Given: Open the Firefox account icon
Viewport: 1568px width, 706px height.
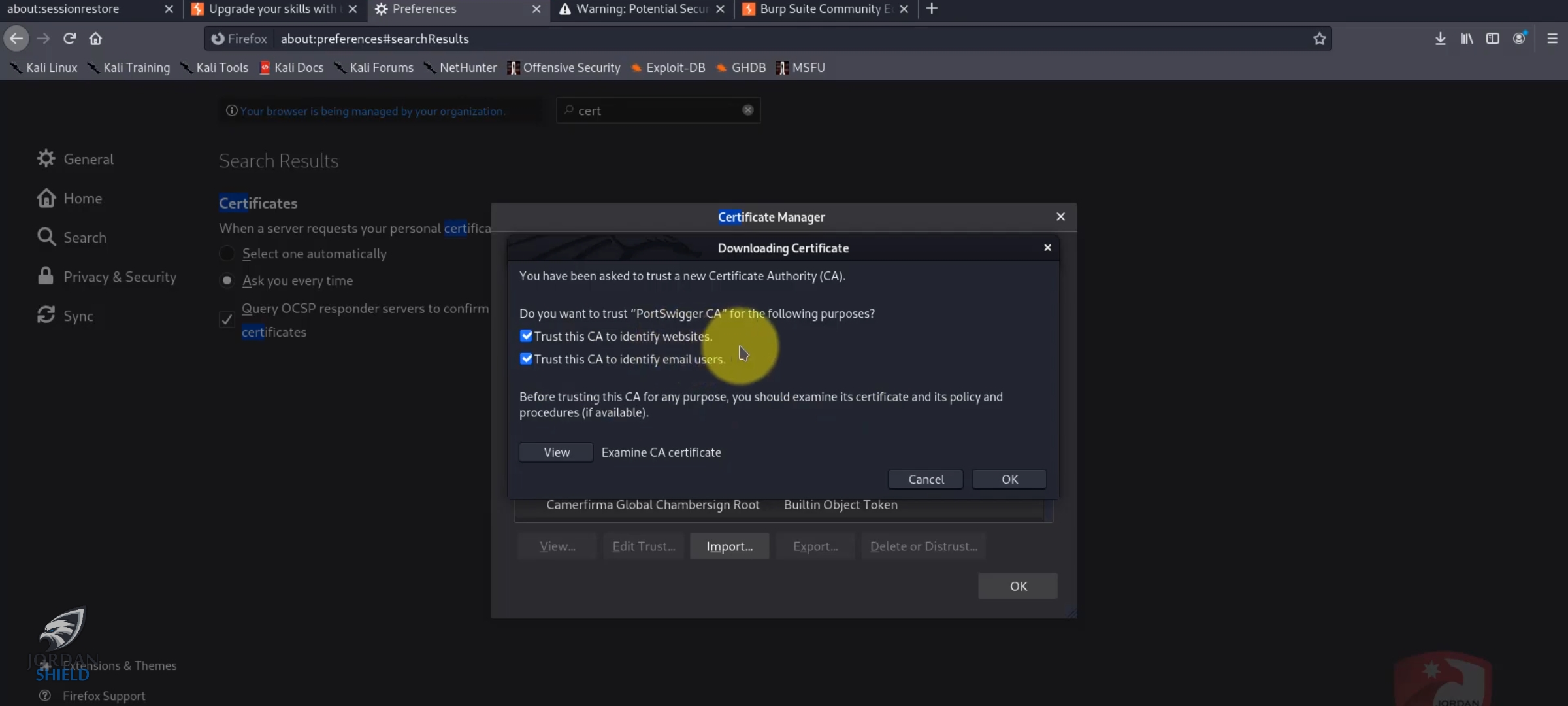Looking at the screenshot, I should pos(1520,39).
